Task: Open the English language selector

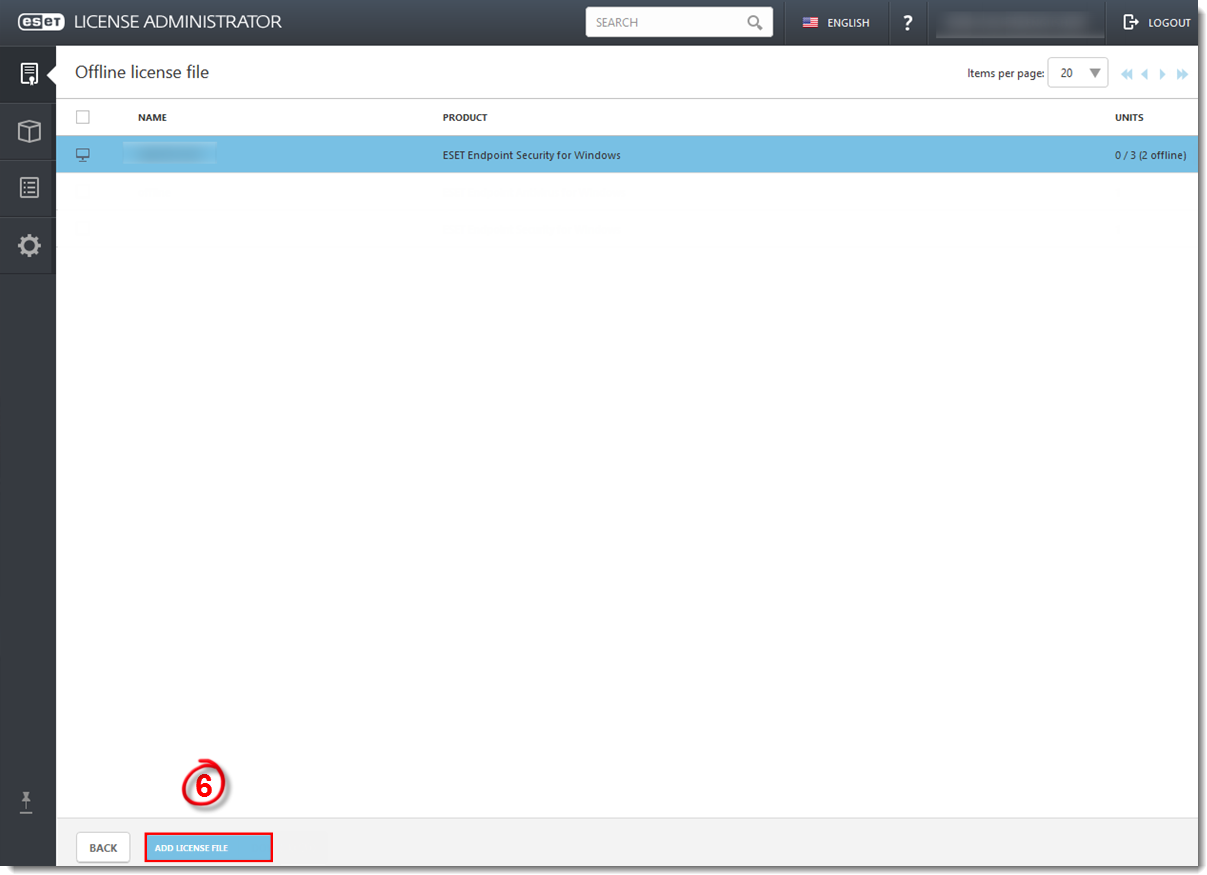Action: tap(836, 23)
